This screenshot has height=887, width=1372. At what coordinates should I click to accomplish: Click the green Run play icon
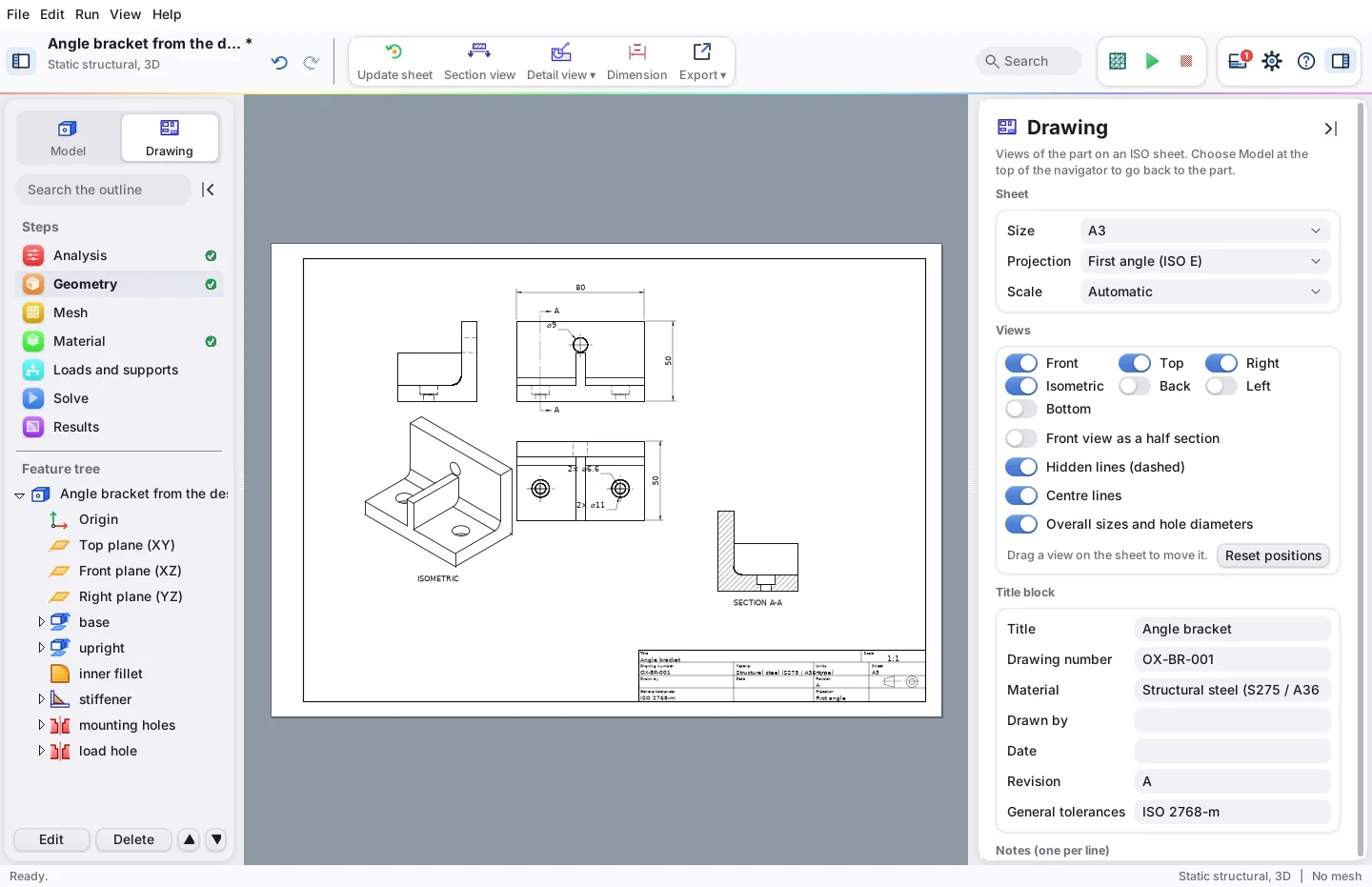[1152, 61]
